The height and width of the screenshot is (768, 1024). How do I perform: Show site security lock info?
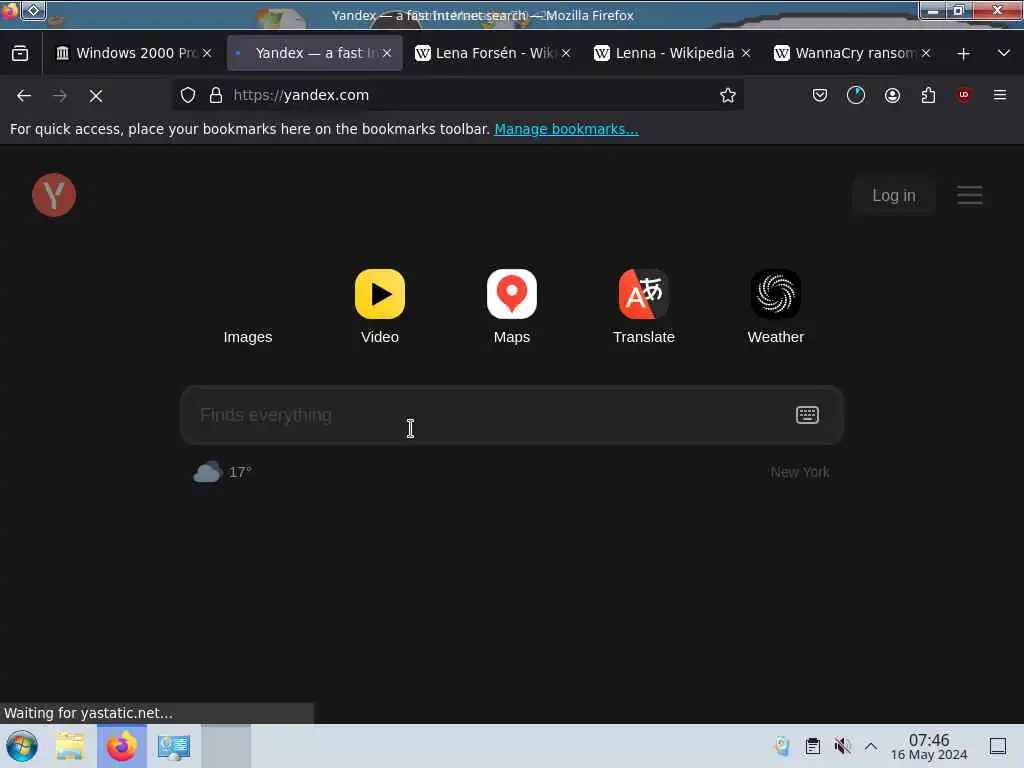[x=216, y=95]
